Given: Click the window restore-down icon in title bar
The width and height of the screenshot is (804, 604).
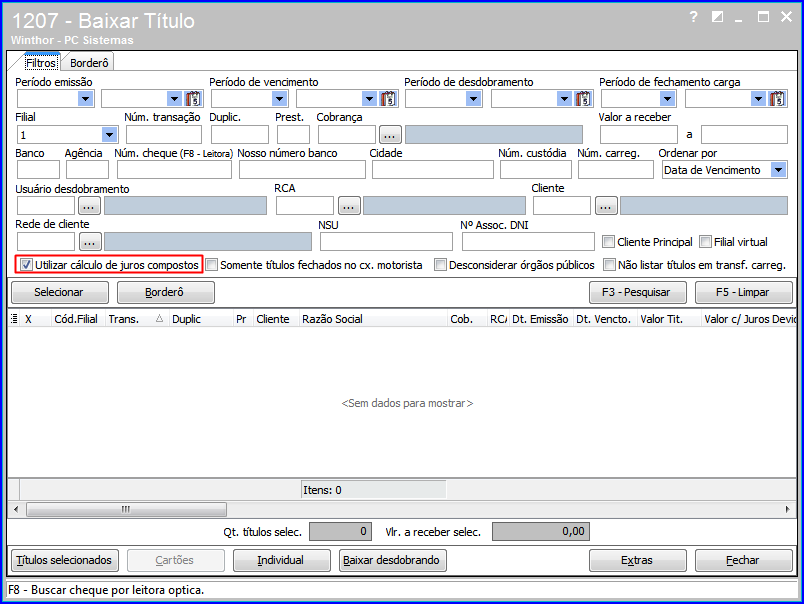Looking at the screenshot, I should (x=717, y=17).
